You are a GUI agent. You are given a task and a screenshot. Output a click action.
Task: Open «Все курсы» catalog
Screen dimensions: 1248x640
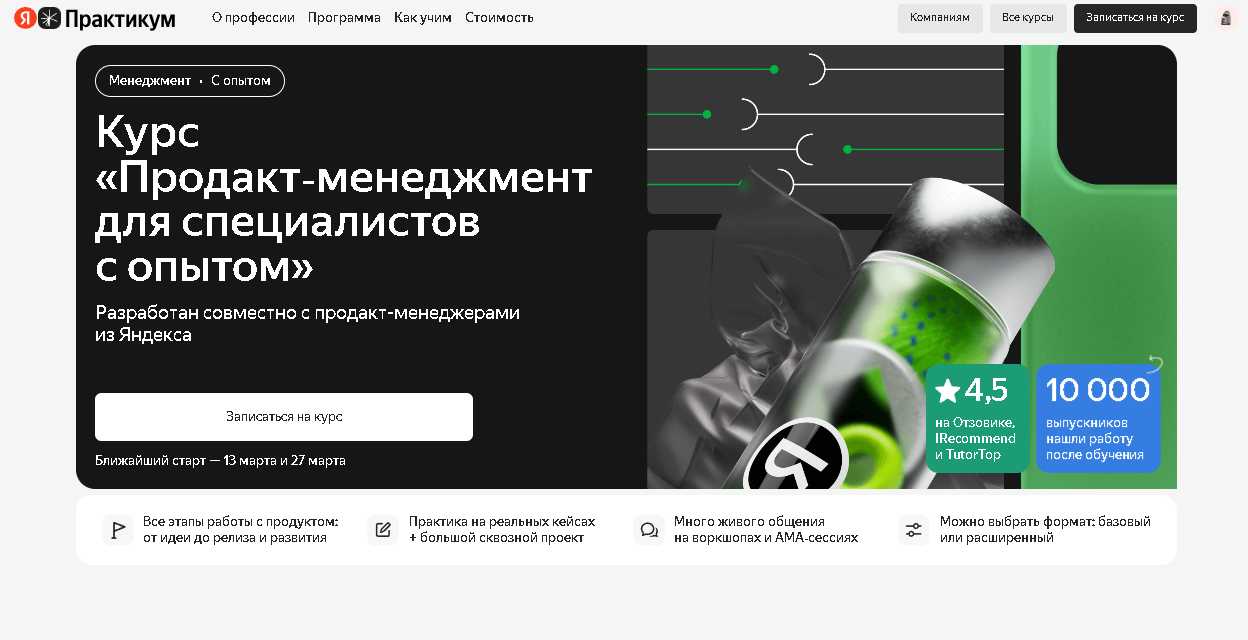pos(1028,18)
